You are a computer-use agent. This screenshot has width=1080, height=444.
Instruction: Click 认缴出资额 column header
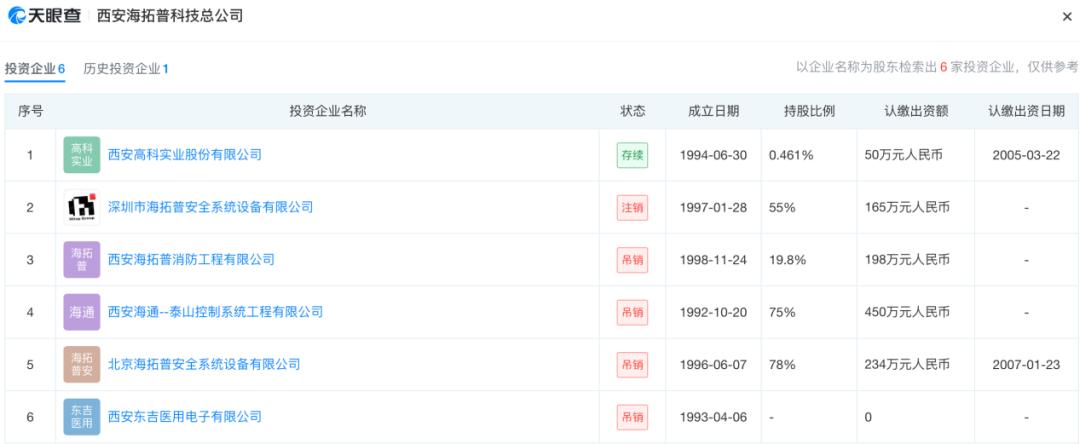(916, 111)
